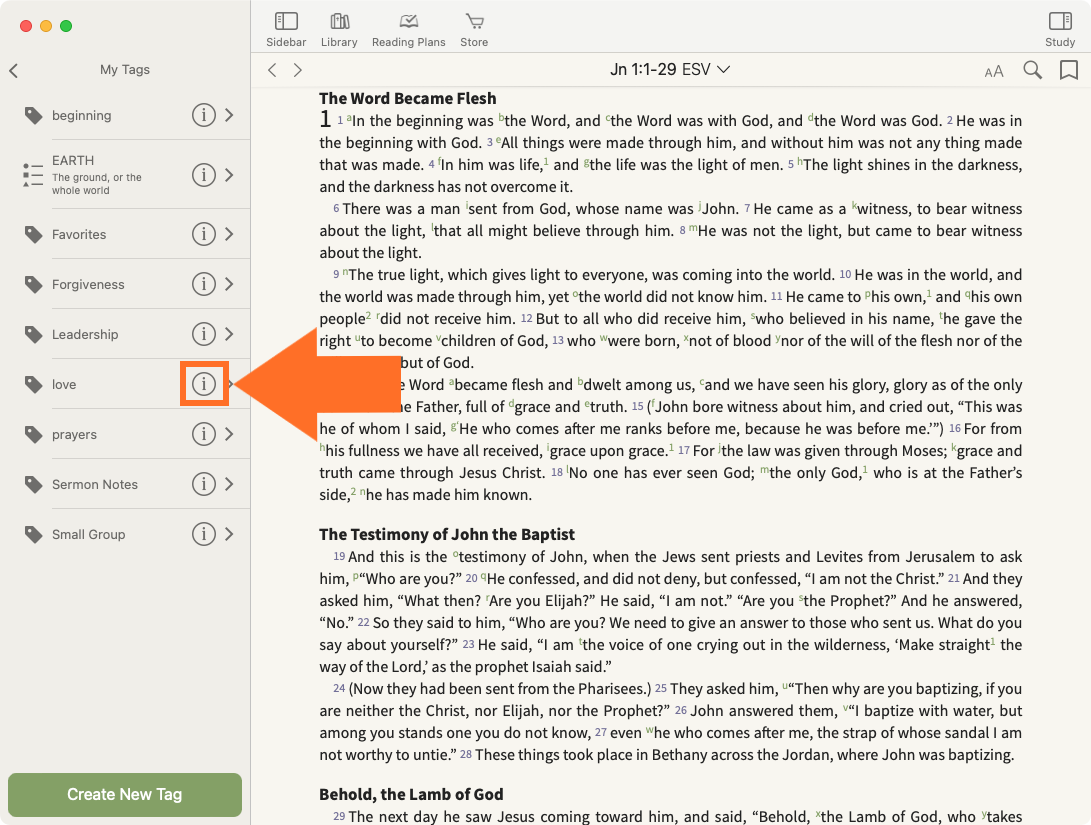Click tag icon beside Sermon Notes

pos(33,485)
